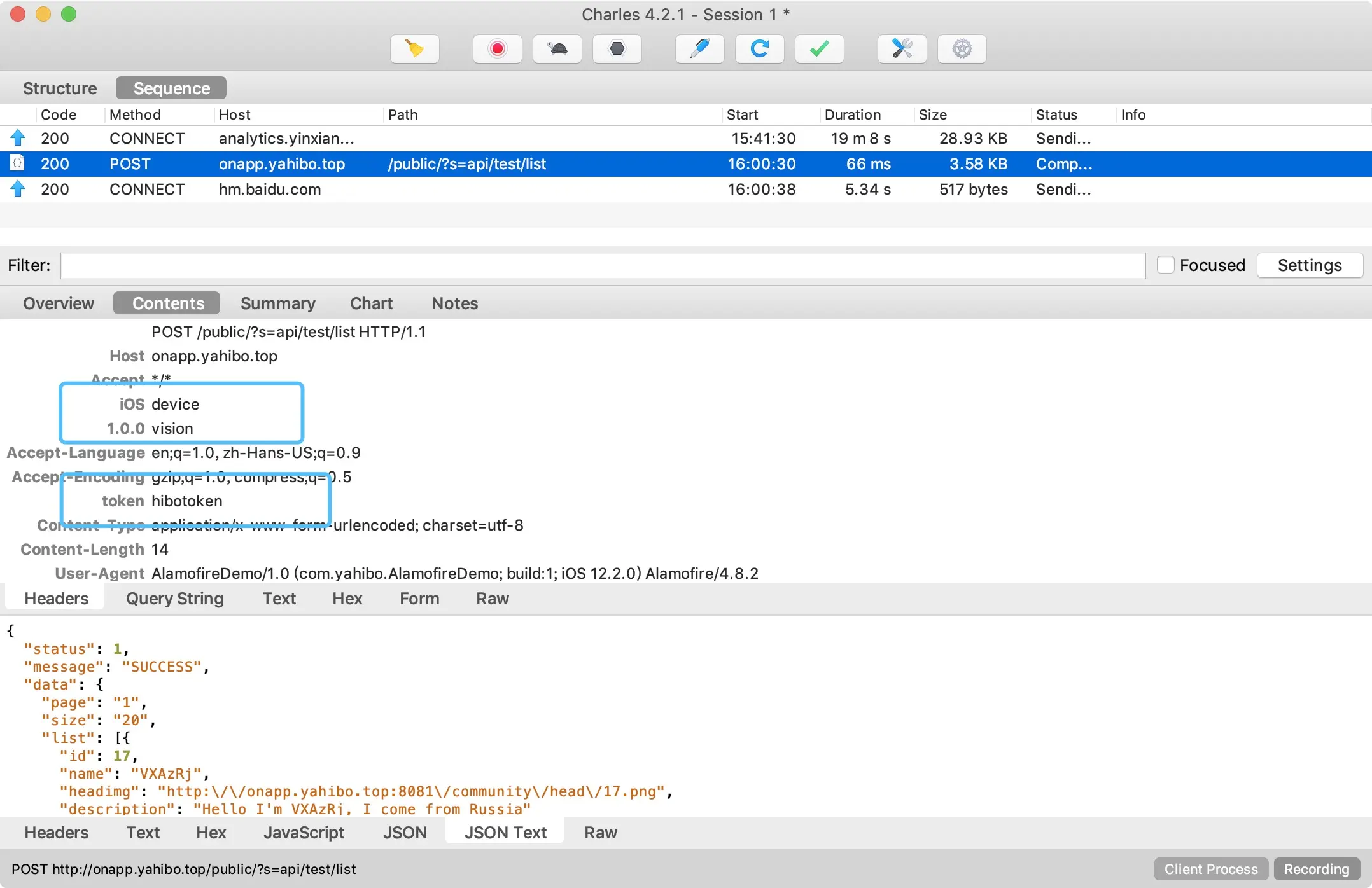1372x888 pixels.
Task: Toggle breakpoints with the hexagon icon
Action: coord(617,49)
